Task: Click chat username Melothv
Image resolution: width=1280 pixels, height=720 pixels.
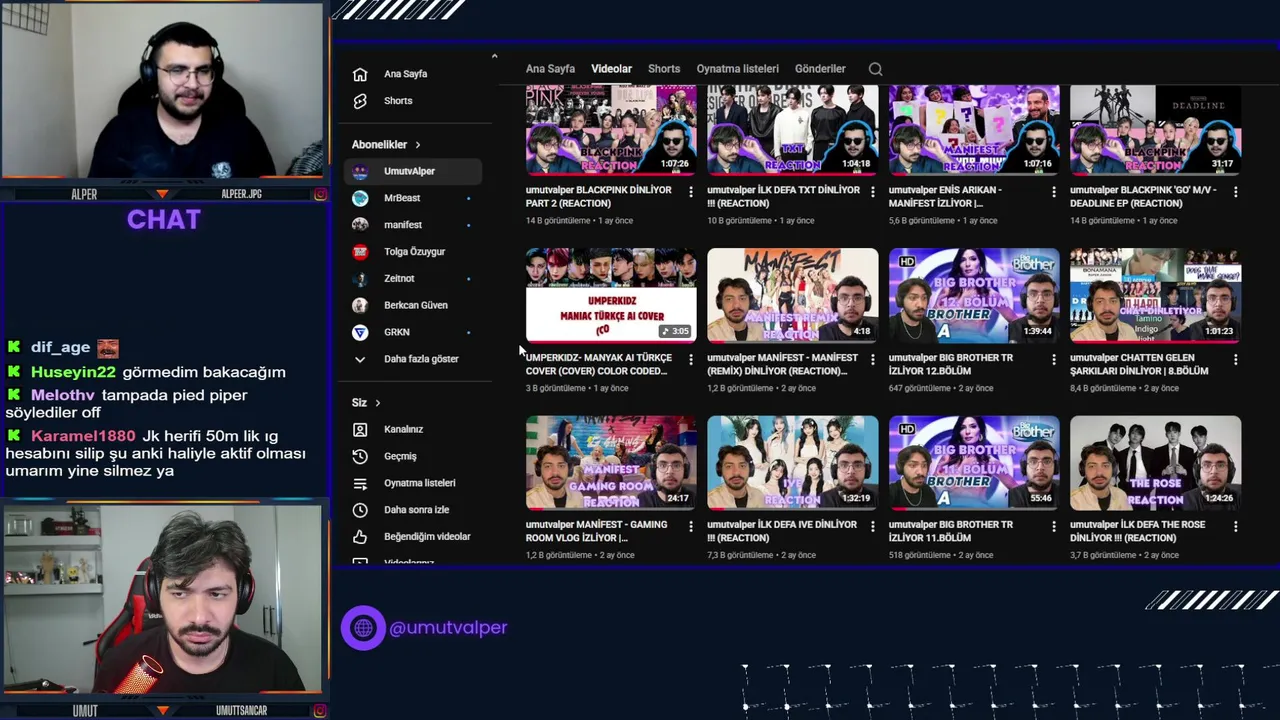Action: pos(63,395)
